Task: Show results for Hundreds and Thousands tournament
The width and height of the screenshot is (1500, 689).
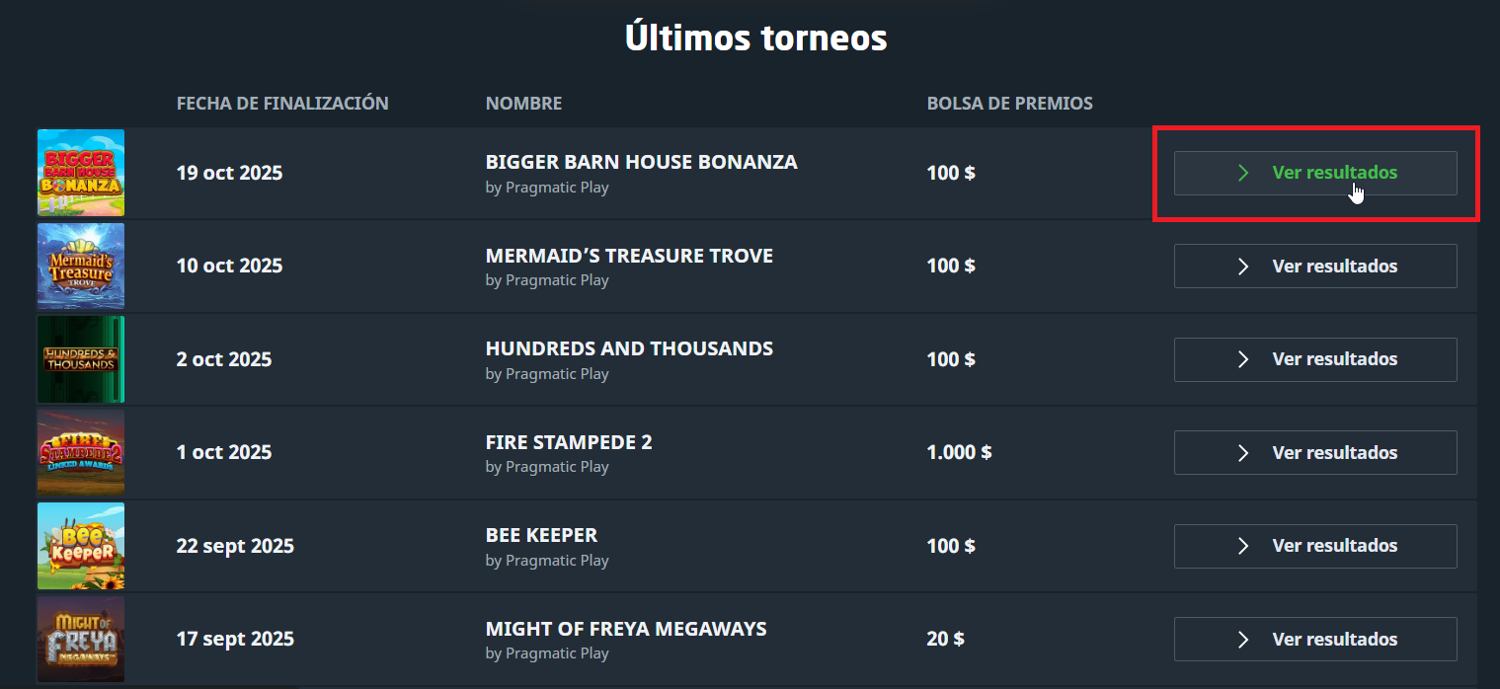Action: click(x=1315, y=359)
